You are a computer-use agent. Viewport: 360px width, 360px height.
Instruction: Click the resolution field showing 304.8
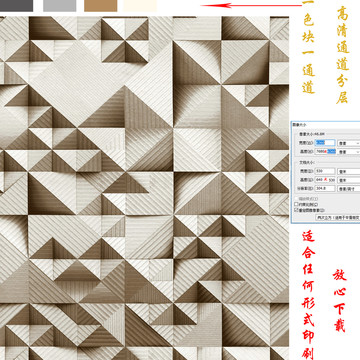tap(324, 189)
